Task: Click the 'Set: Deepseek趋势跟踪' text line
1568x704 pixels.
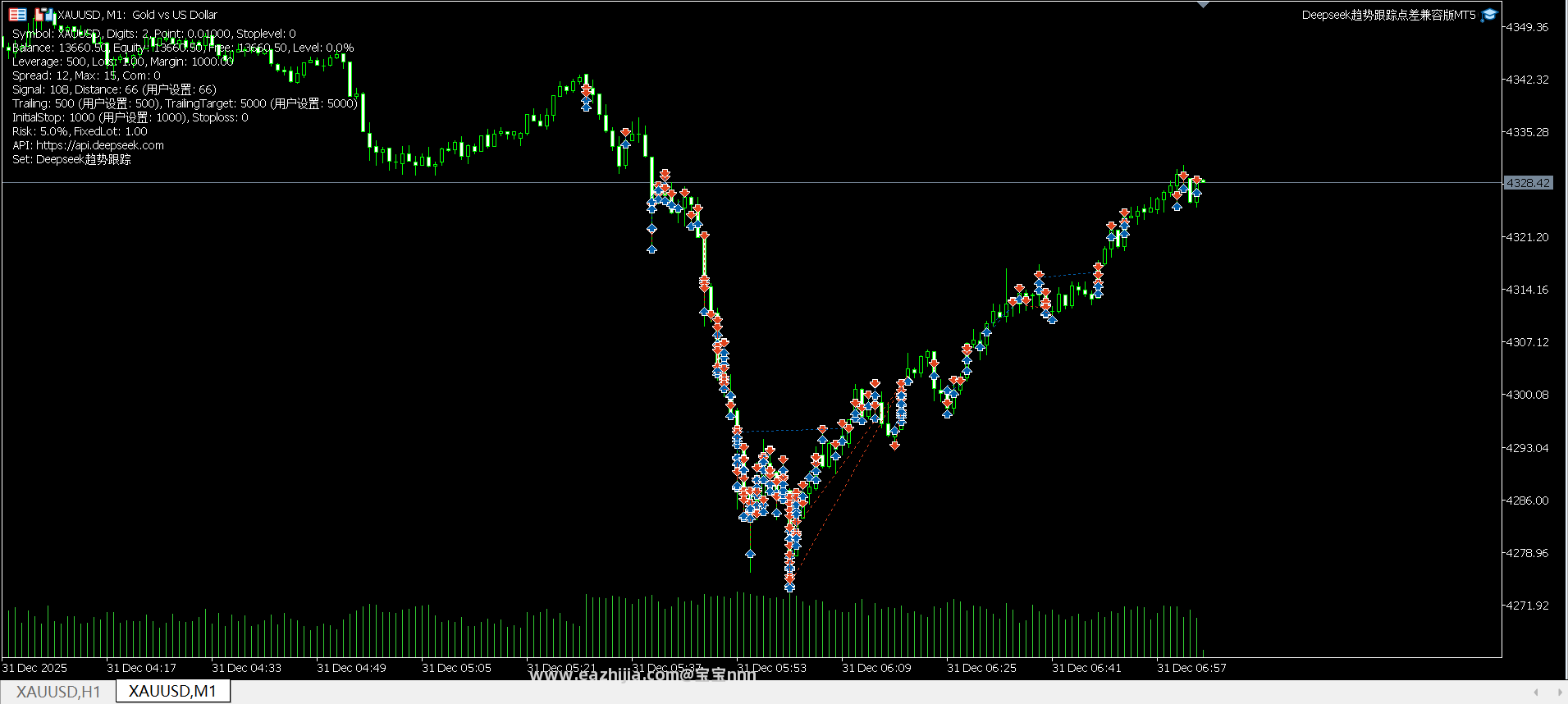Action: click(71, 159)
